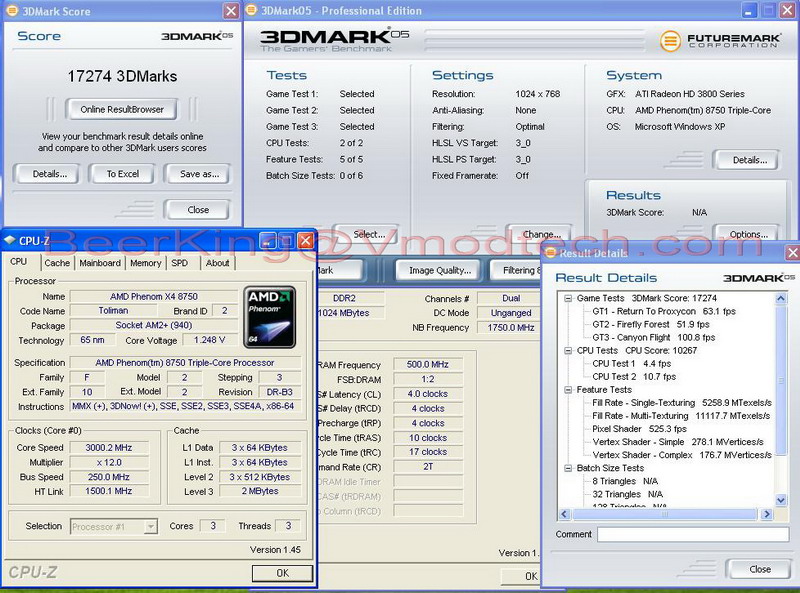Switch to the Mainboard tab in CPU-Z
Image resolution: width=800 pixels, height=593 pixels.
click(100, 263)
